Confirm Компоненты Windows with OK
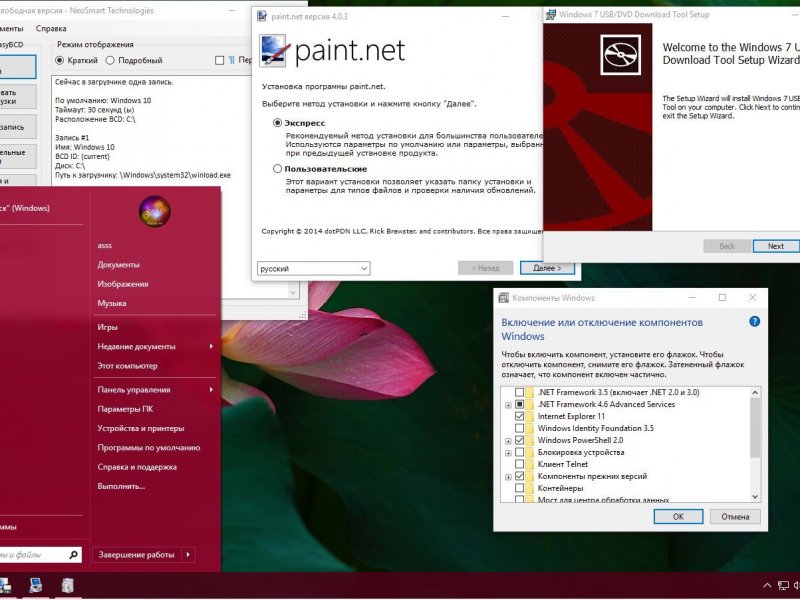 tap(678, 516)
